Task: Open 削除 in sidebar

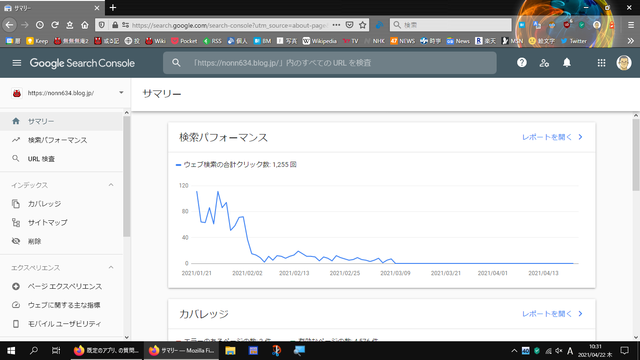Action: pos(61,241)
